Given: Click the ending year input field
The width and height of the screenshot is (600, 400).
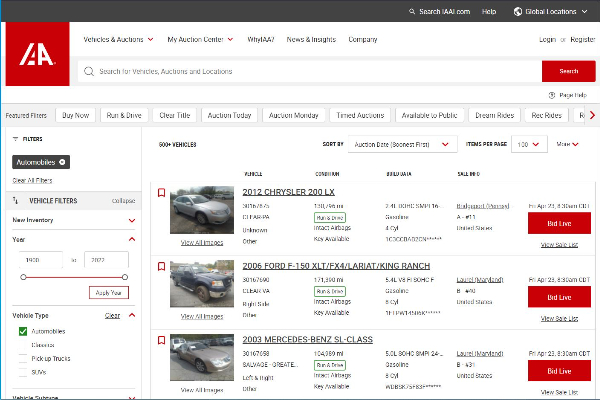Looking at the screenshot, I should [x=106, y=260].
